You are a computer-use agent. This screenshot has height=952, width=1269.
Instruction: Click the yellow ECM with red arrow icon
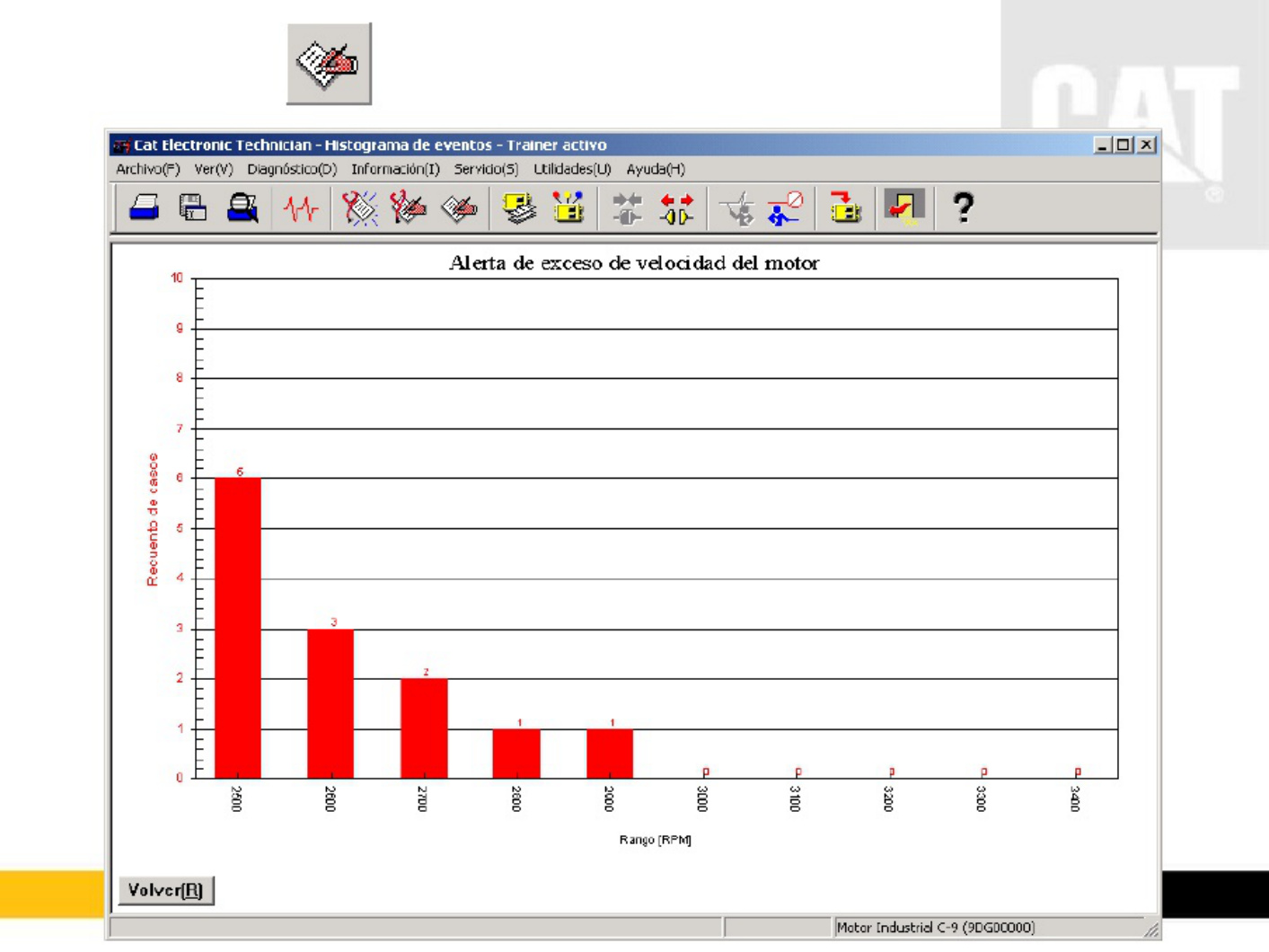point(844,208)
